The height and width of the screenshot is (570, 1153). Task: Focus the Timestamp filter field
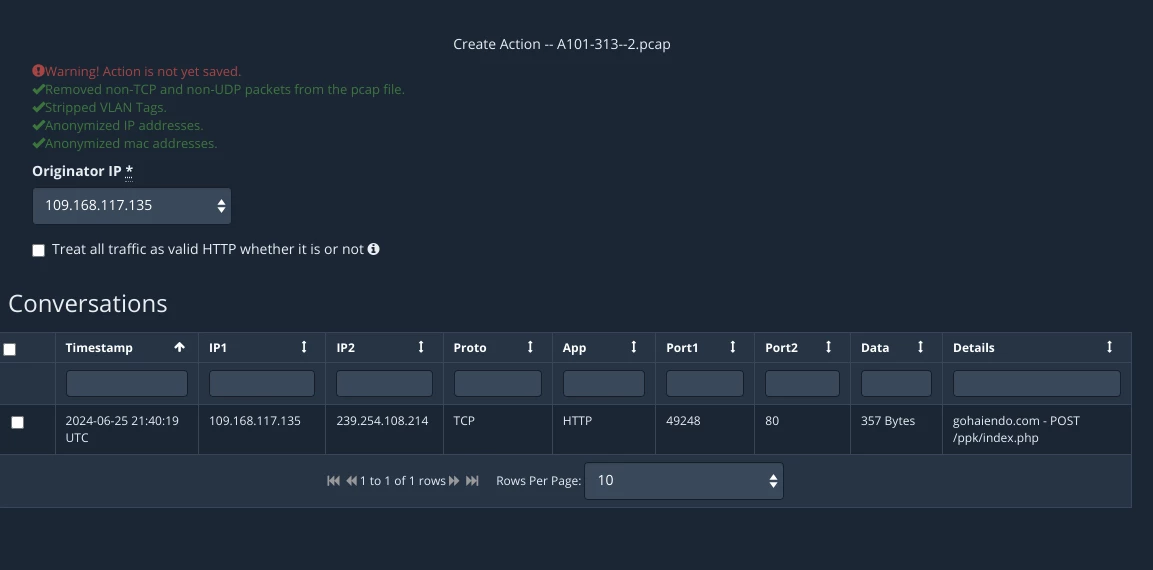(x=126, y=384)
